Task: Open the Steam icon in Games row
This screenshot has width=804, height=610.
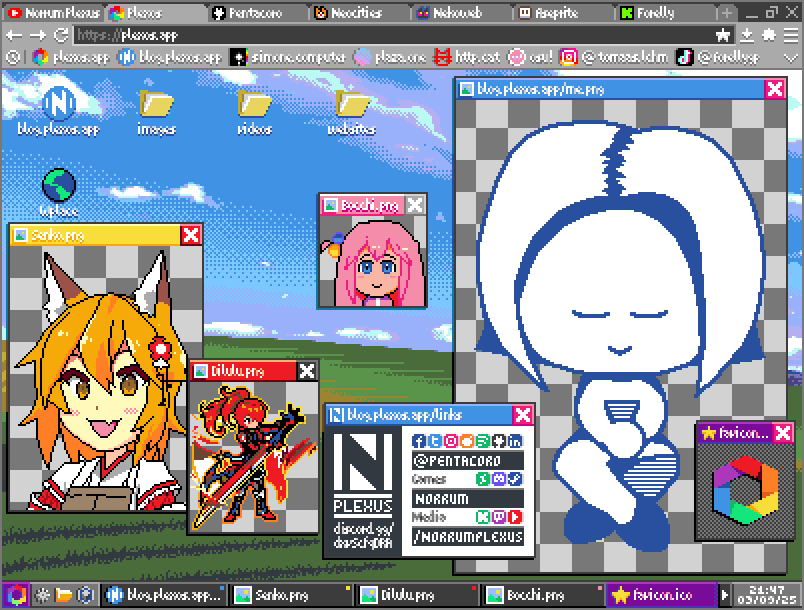Action: coord(514,479)
